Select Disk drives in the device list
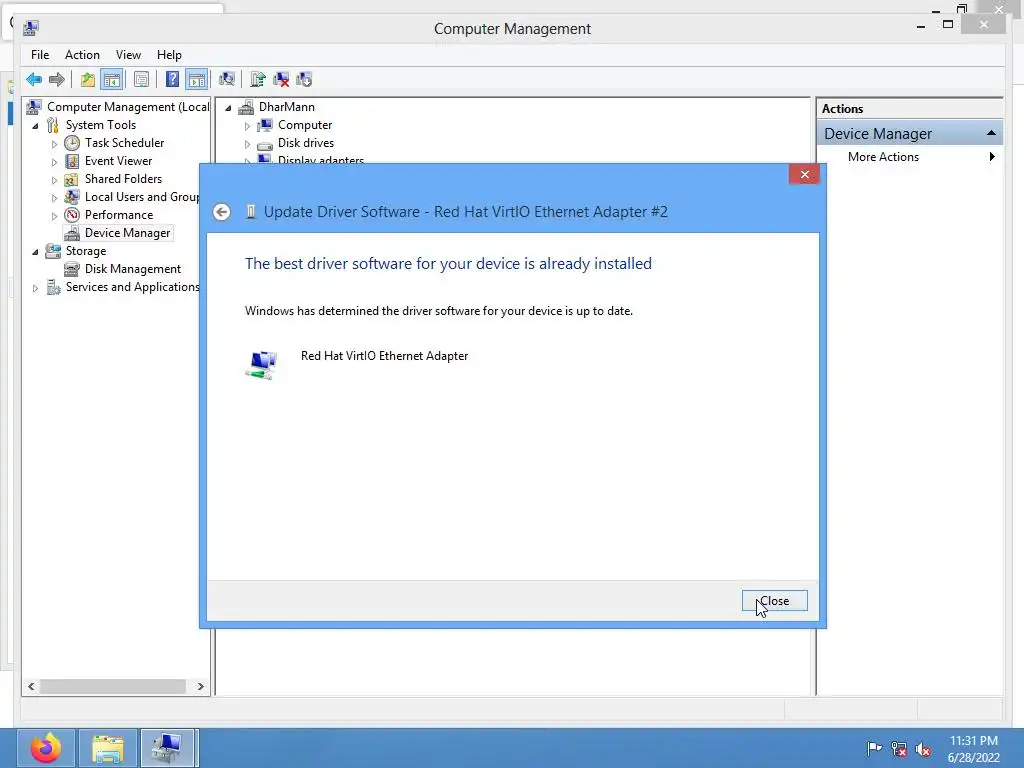 point(306,143)
